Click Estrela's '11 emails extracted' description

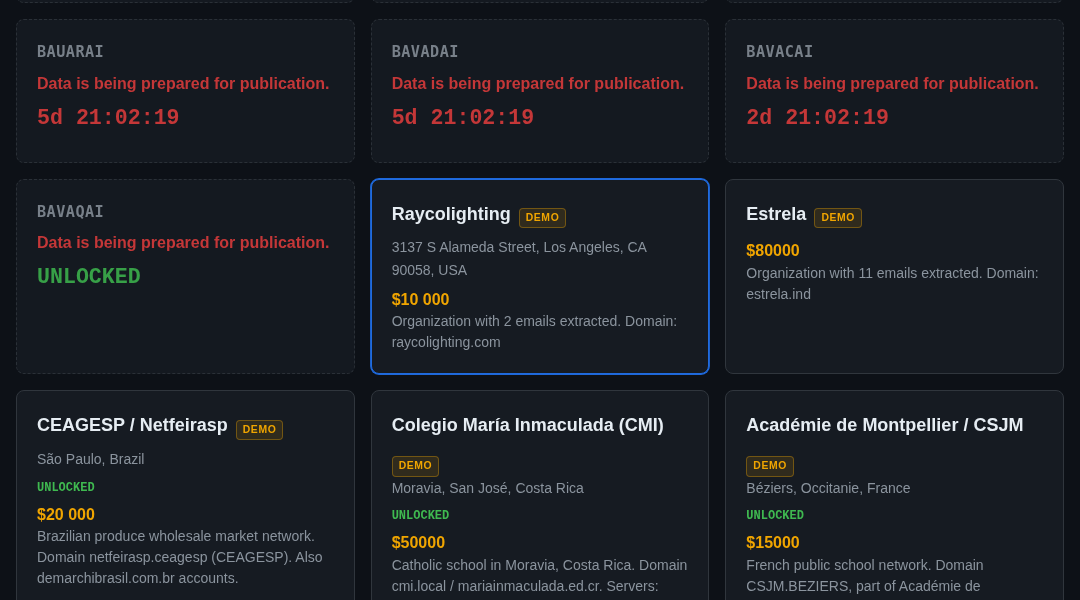pyautogui.click(x=893, y=284)
